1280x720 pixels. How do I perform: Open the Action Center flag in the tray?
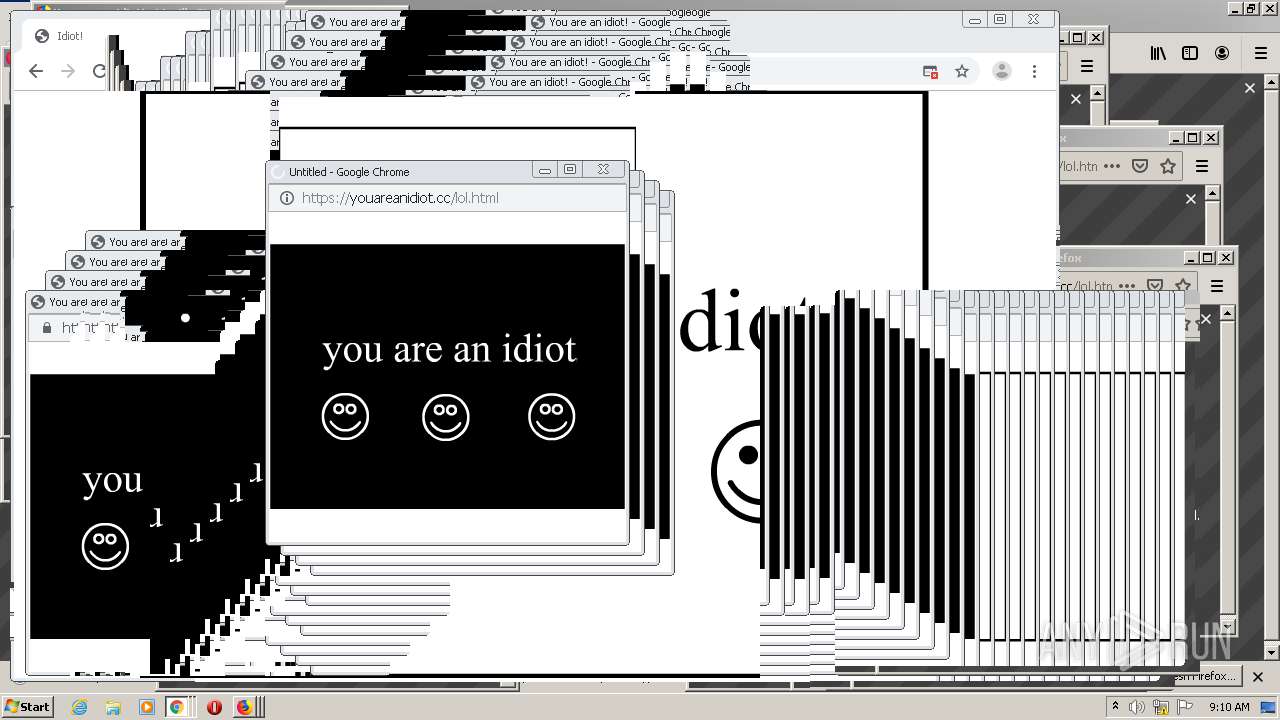click(1183, 707)
